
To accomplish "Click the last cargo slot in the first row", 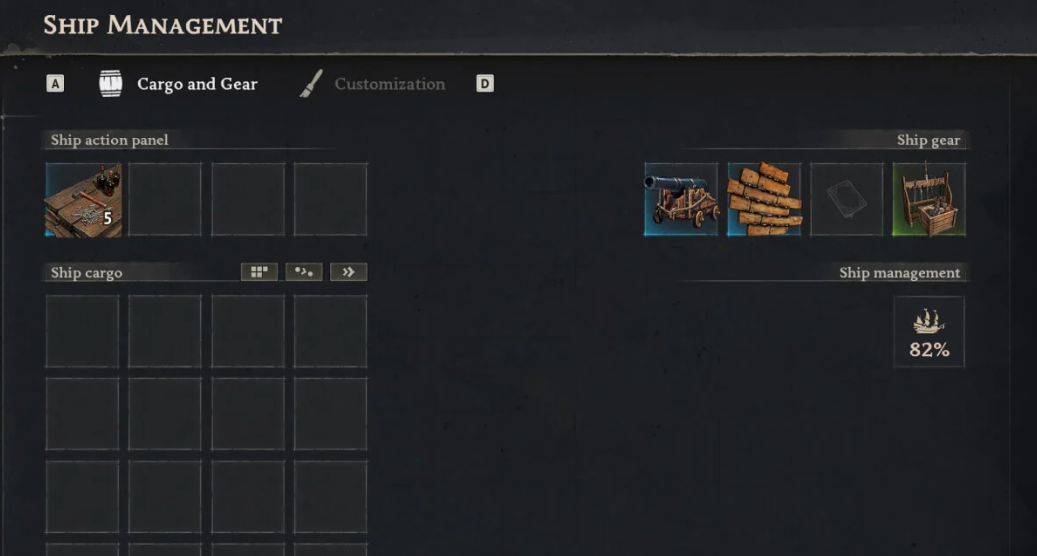I will [331, 331].
